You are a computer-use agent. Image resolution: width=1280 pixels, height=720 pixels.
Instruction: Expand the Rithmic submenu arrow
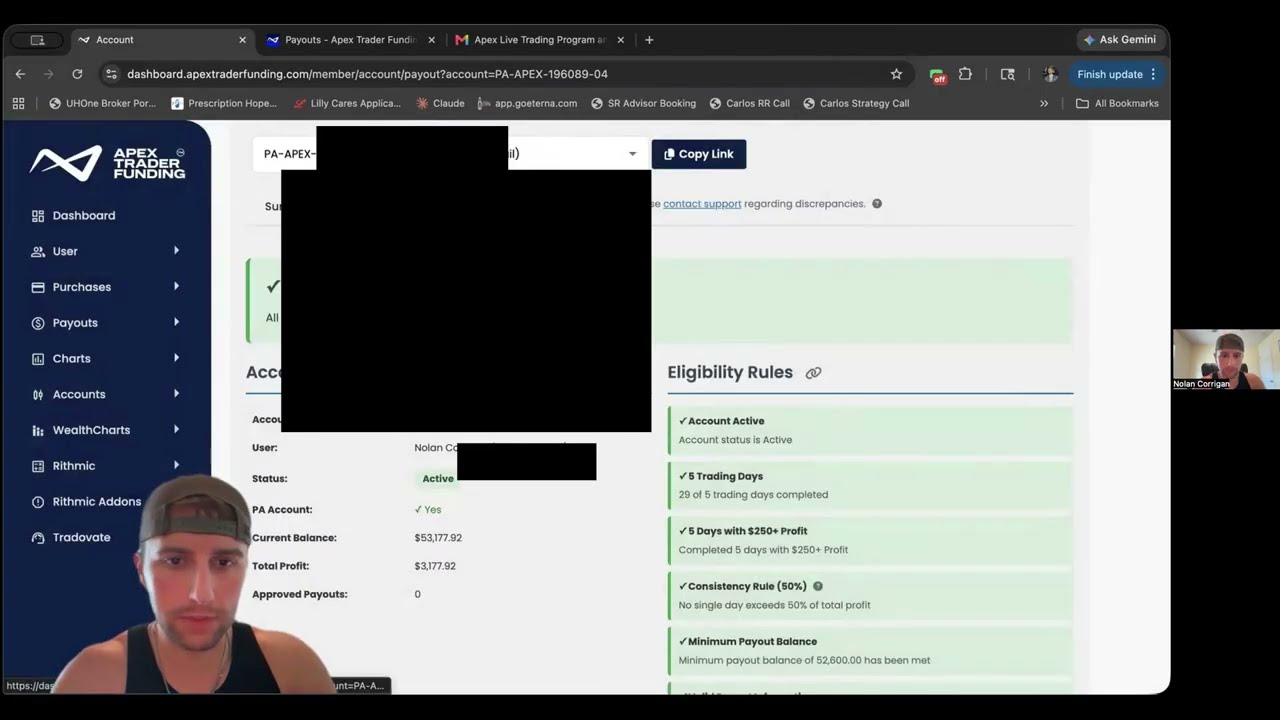tap(176, 465)
